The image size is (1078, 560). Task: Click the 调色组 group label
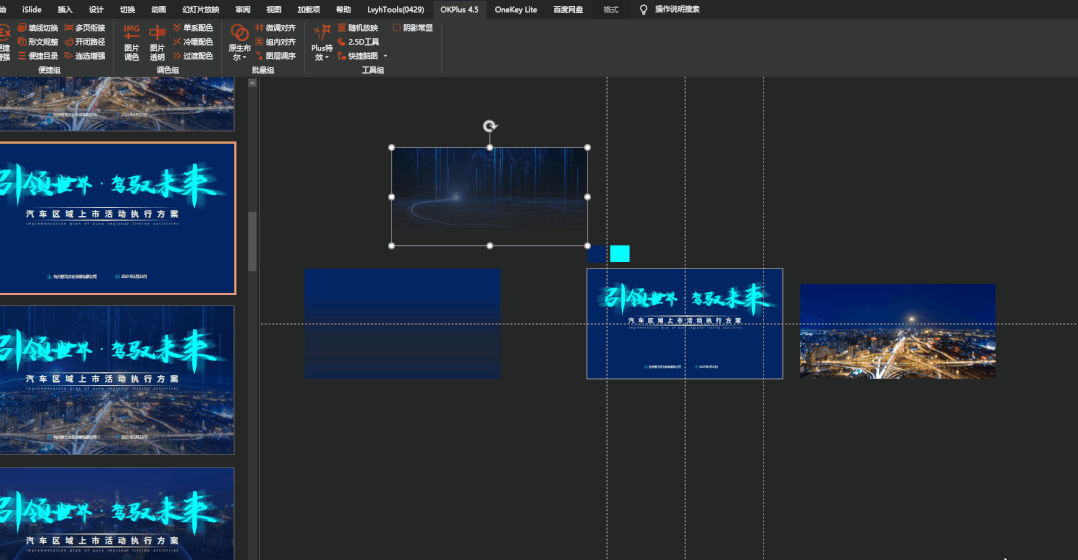coord(168,70)
